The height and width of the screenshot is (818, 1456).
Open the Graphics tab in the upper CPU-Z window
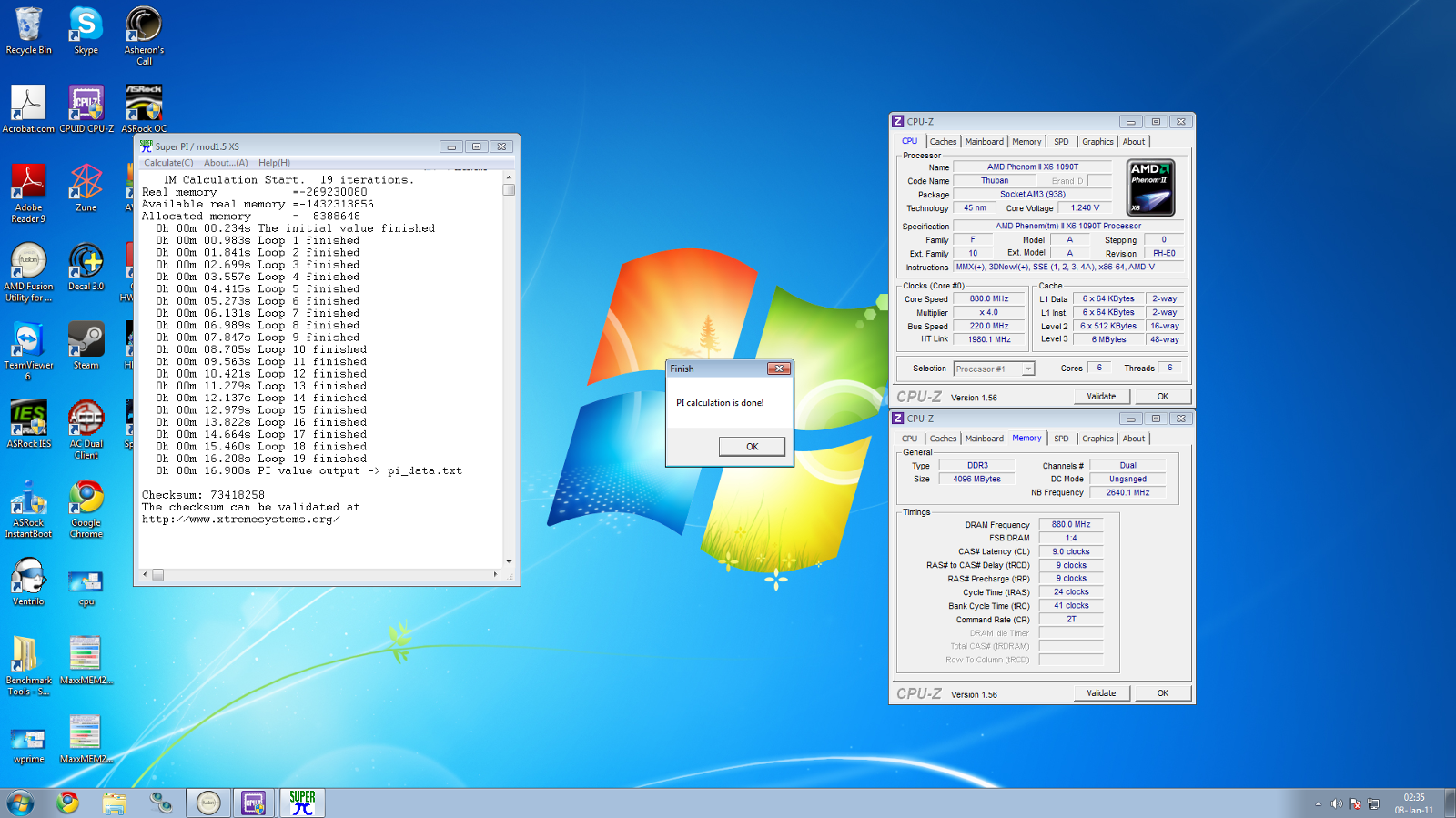pyautogui.click(x=1097, y=142)
